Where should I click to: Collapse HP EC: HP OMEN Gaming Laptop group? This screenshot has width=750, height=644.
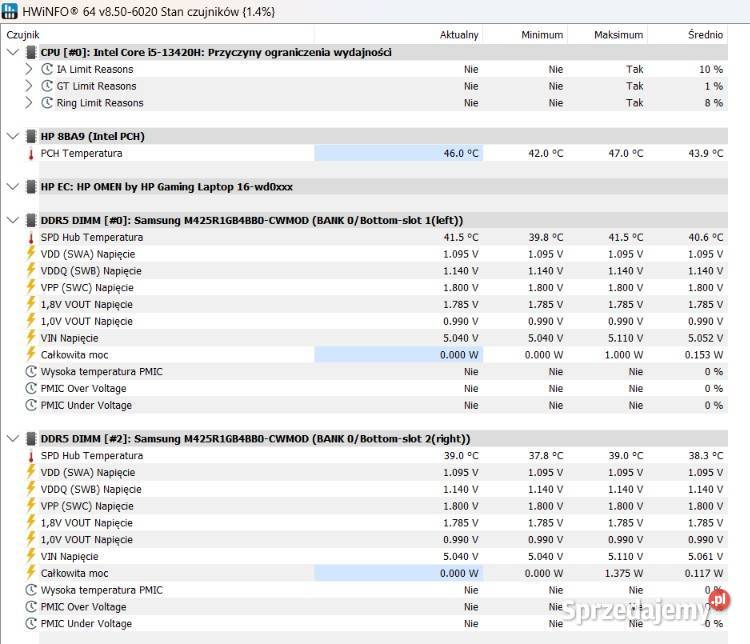(x=13, y=187)
